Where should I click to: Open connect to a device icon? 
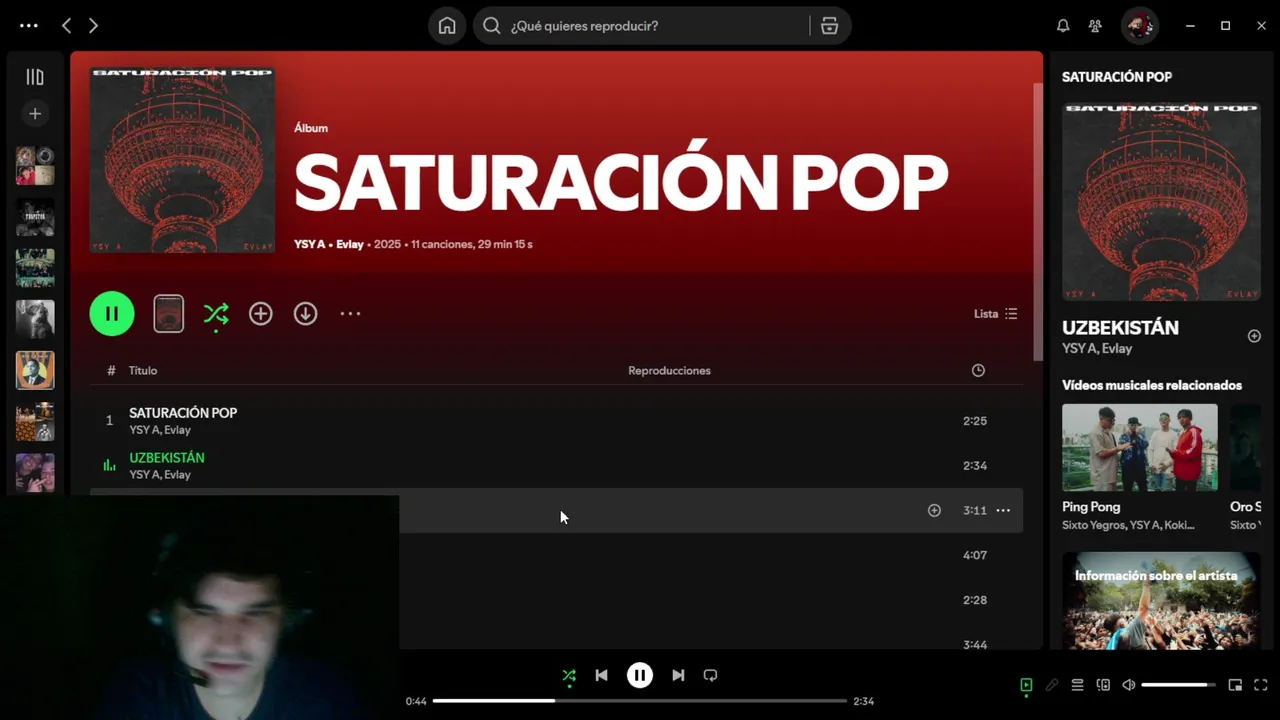coord(1103,685)
